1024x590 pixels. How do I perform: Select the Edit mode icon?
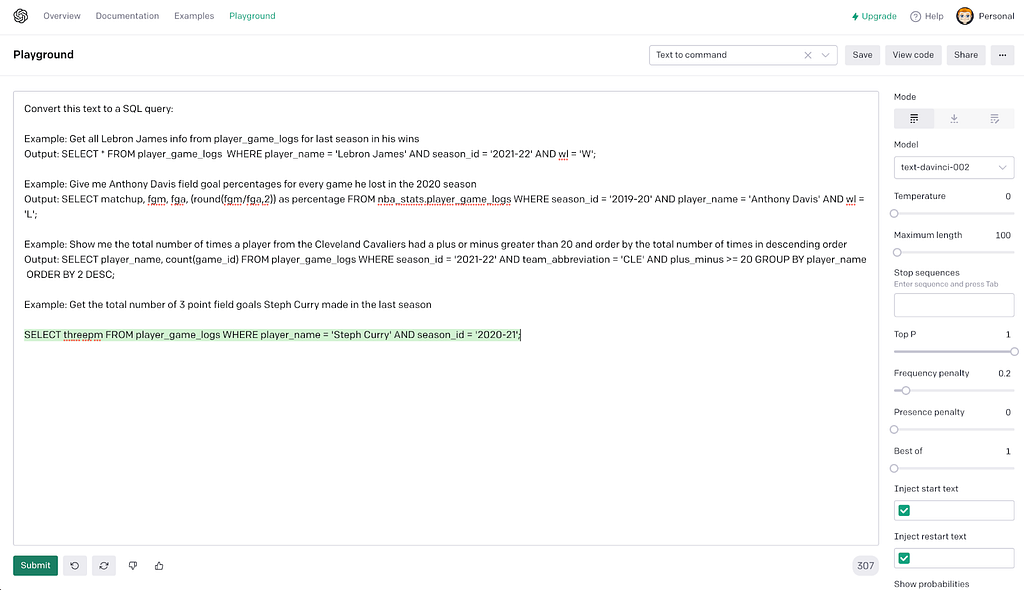coord(994,118)
